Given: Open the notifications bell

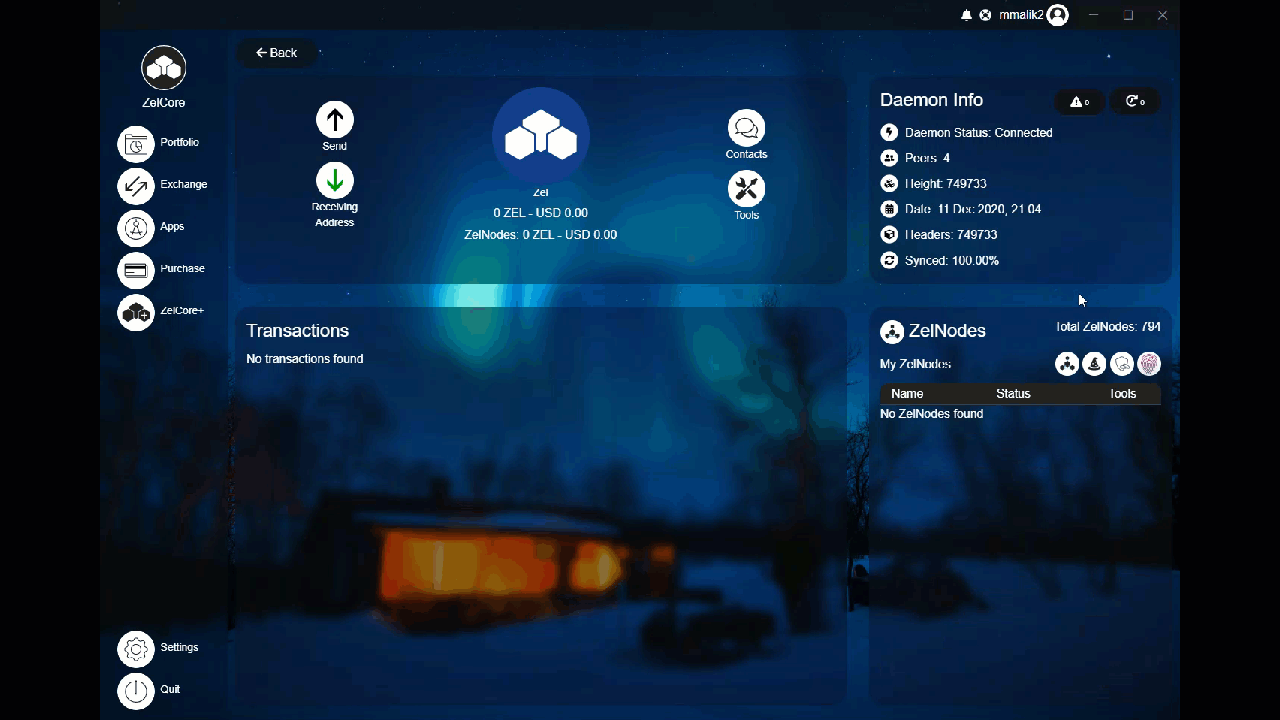Looking at the screenshot, I should 966,15.
